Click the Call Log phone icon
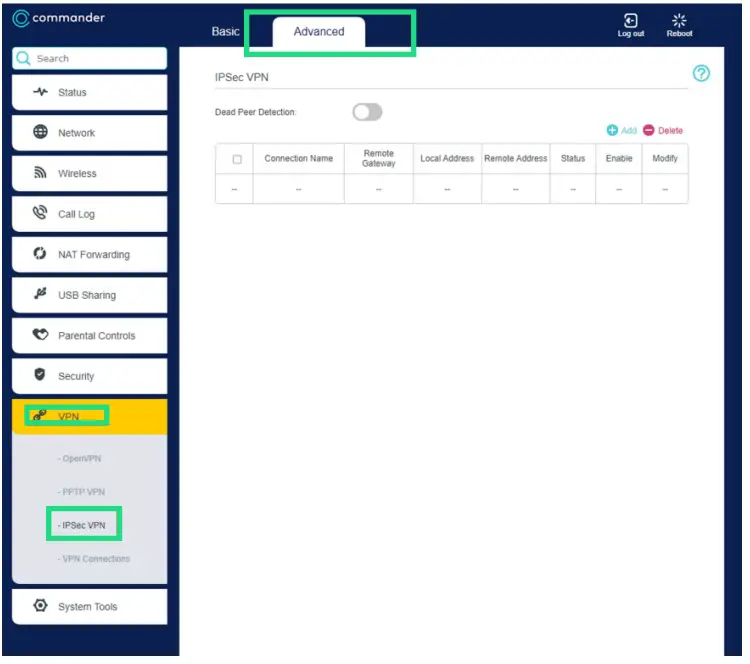750x664 pixels. [40, 212]
